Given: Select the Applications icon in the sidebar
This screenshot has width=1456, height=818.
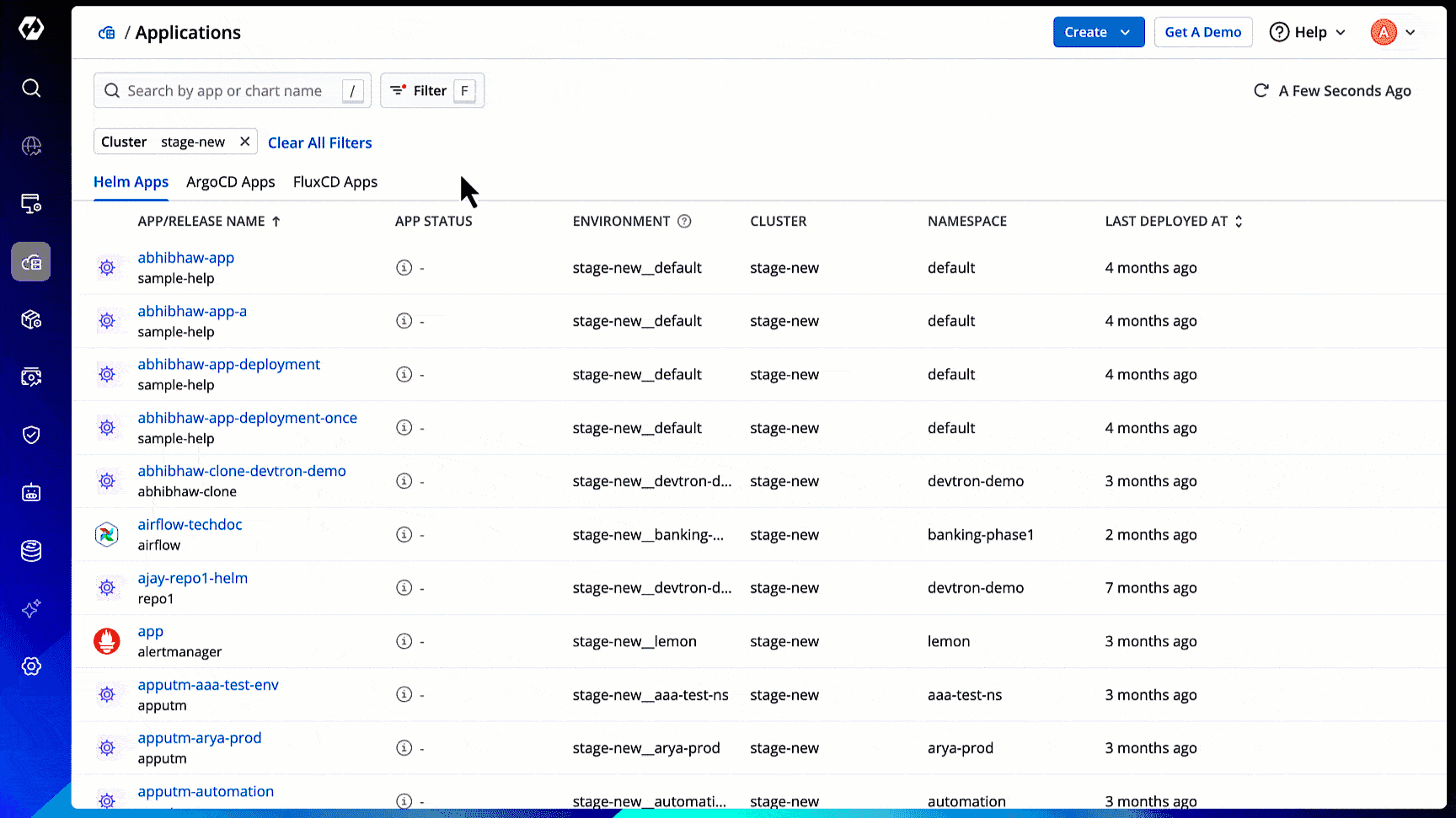Looking at the screenshot, I should 31,261.
